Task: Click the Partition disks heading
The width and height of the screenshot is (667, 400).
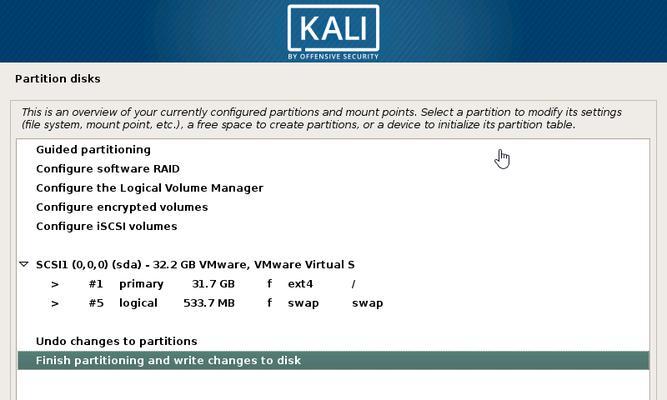Action: click(58, 79)
